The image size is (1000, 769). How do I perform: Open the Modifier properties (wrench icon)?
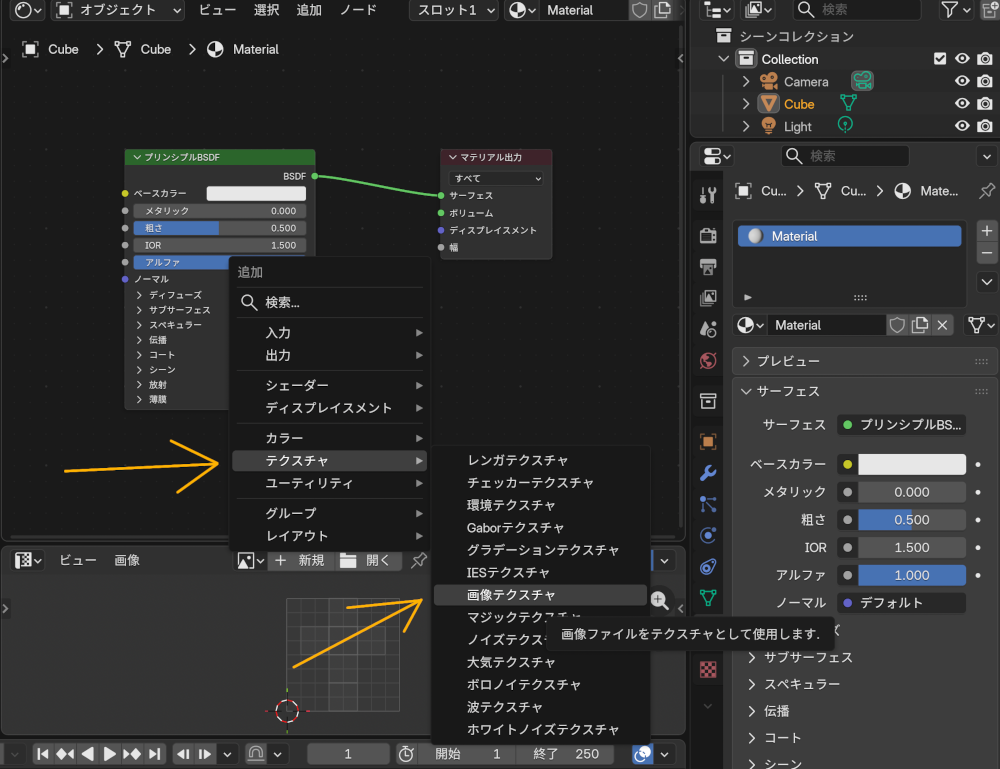(x=707, y=472)
